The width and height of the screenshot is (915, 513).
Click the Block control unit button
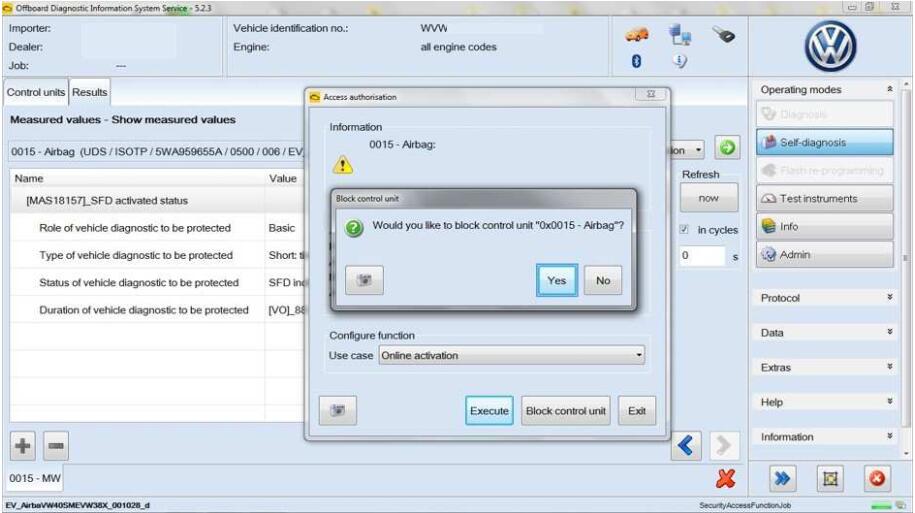565,411
